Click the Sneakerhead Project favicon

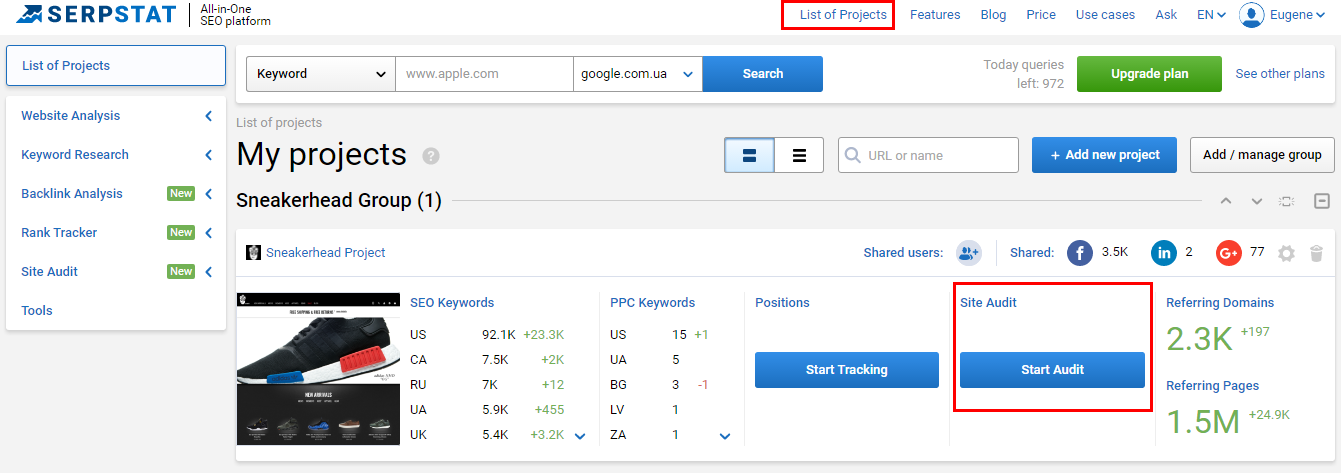tap(254, 253)
